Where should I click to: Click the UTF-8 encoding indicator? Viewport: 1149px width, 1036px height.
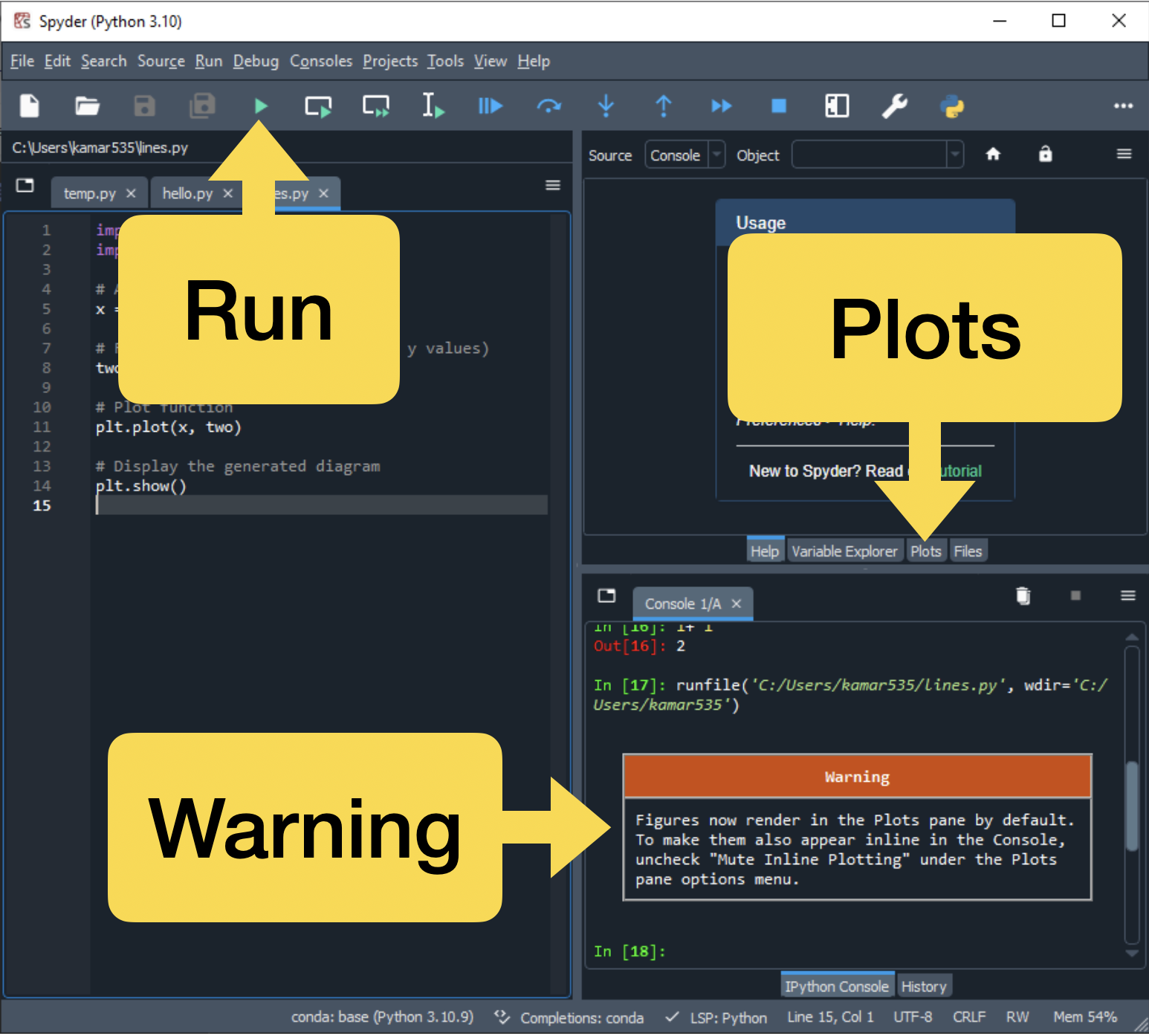[x=913, y=1017]
